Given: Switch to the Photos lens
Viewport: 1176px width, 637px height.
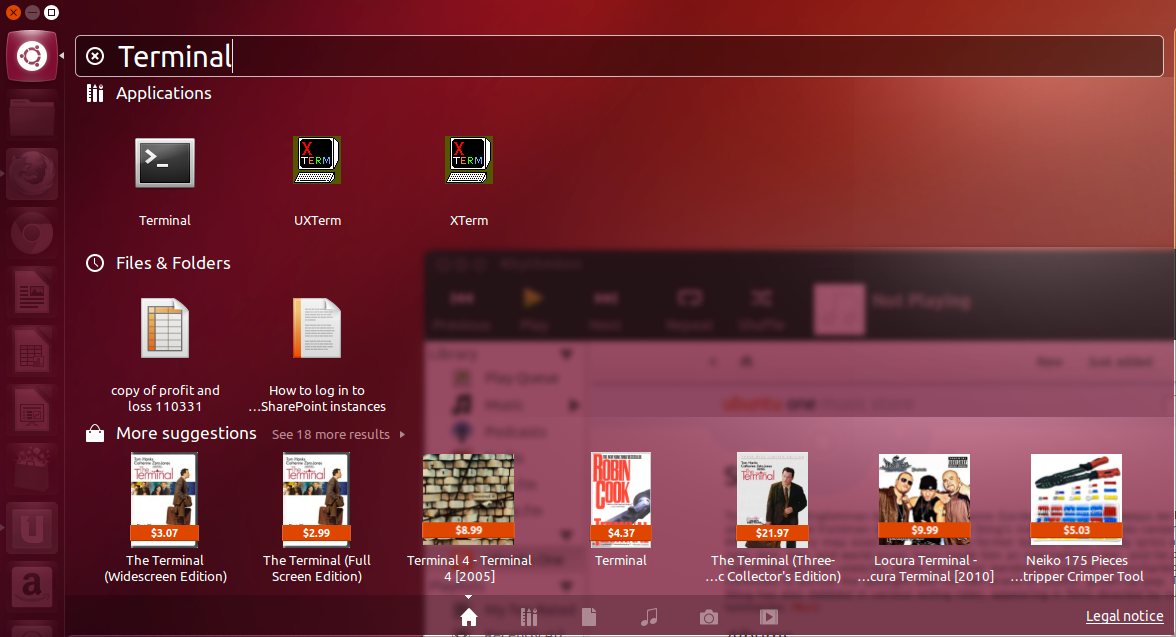Looking at the screenshot, I should pos(709,617).
